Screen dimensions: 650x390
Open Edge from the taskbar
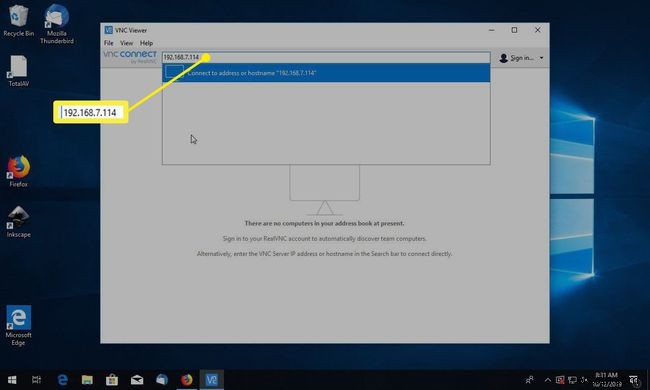[63, 380]
